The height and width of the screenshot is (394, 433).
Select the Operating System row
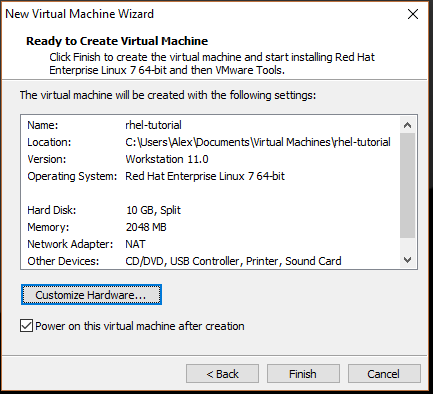pos(210,176)
